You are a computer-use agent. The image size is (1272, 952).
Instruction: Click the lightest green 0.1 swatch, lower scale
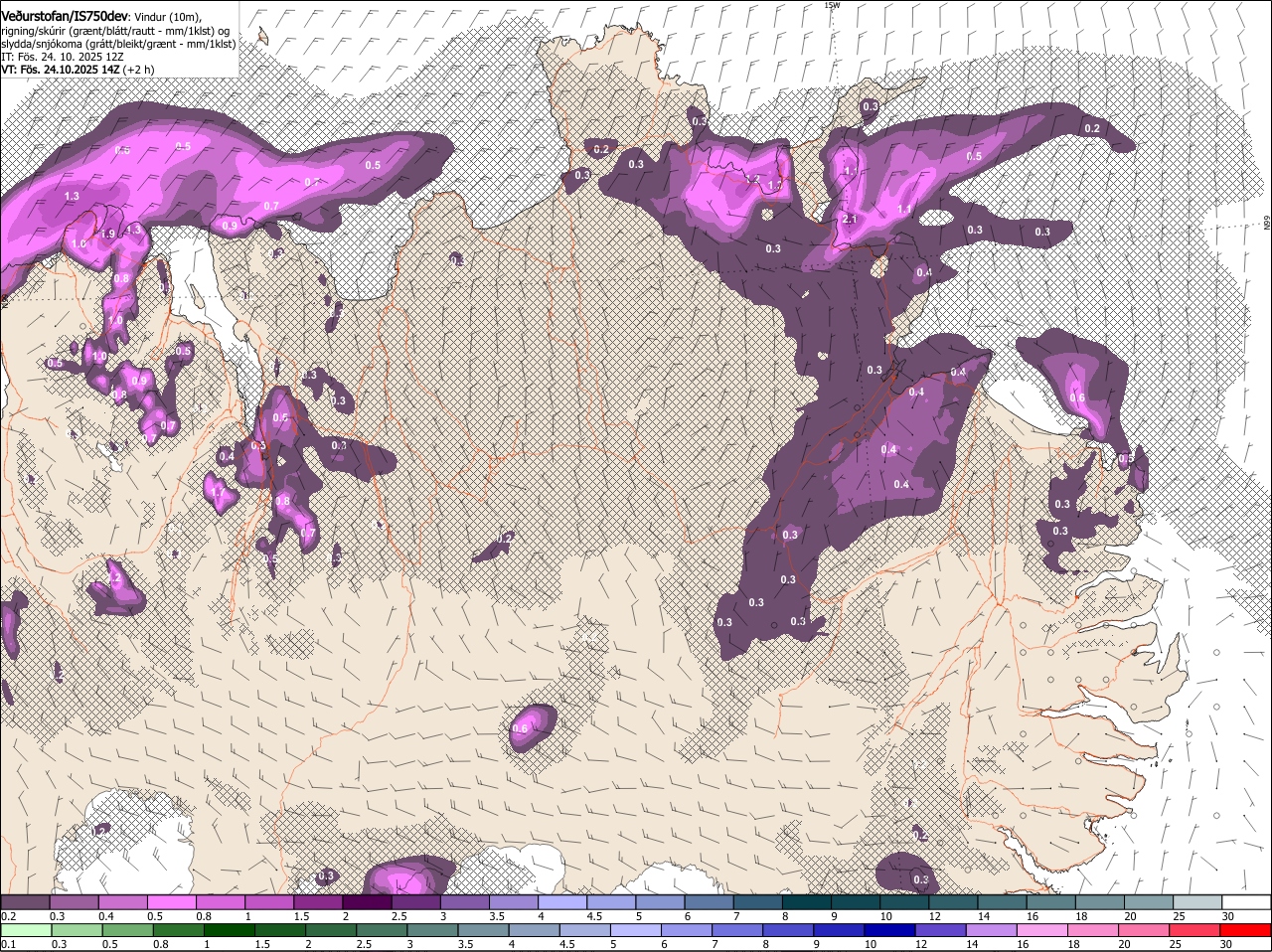[26, 930]
